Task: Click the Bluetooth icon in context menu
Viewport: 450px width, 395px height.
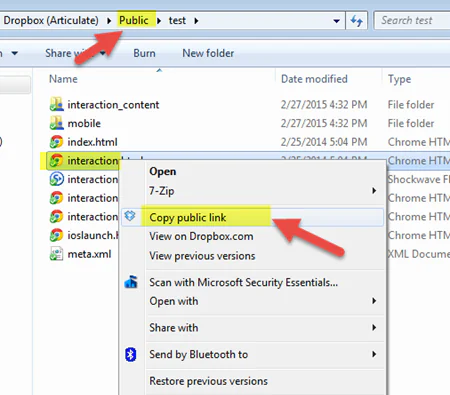Action: click(x=130, y=354)
